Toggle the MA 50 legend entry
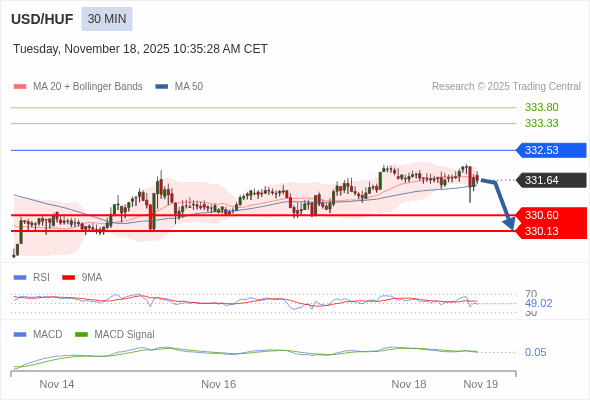The width and height of the screenshot is (590, 400). click(179, 87)
